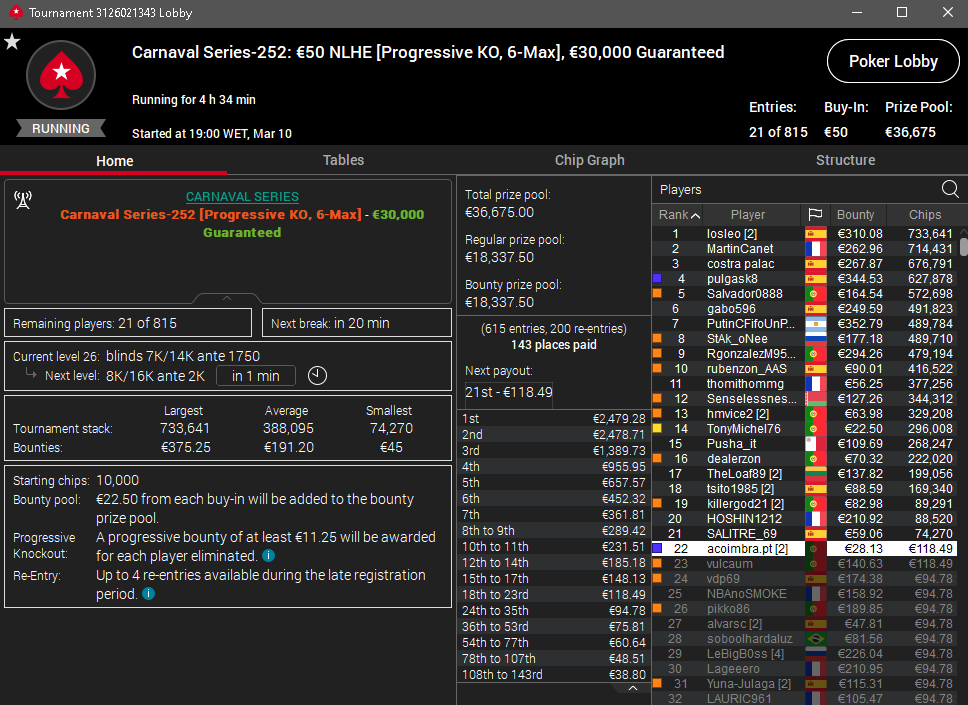Click the Malta flag in Pusha_it row
The height and width of the screenshot is (705, 968).
pos(816,444)
